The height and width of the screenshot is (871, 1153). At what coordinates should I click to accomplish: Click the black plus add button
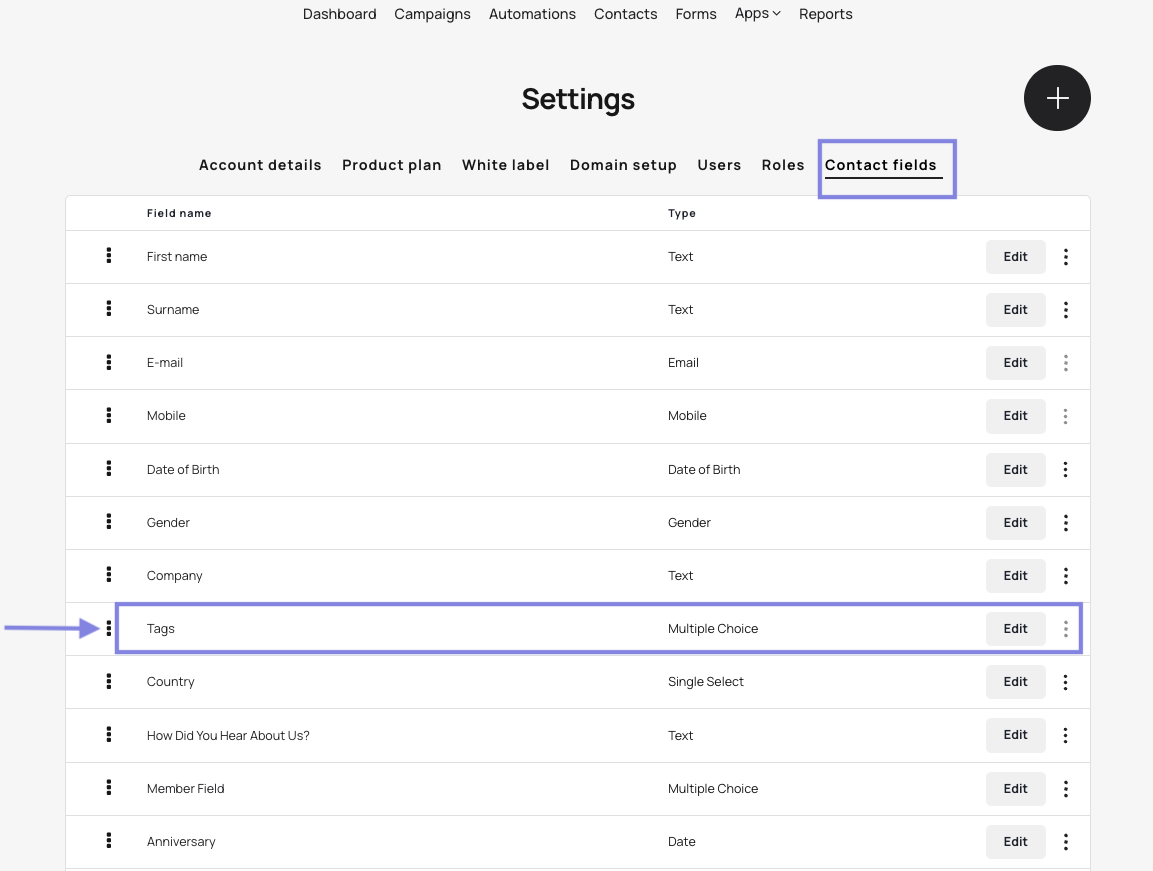click(x=1057, y=98)
